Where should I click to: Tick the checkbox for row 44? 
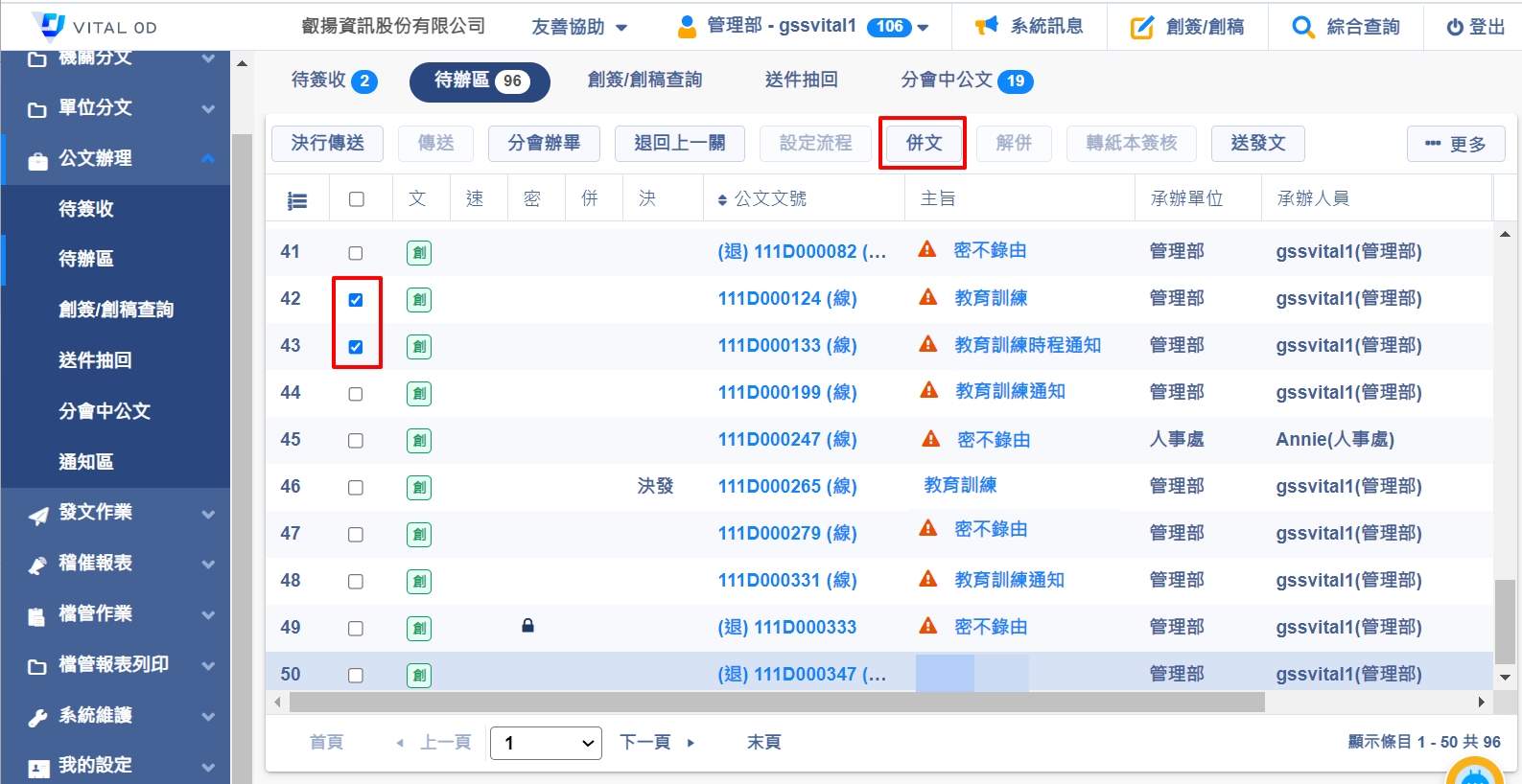click(x=356, y=394)
